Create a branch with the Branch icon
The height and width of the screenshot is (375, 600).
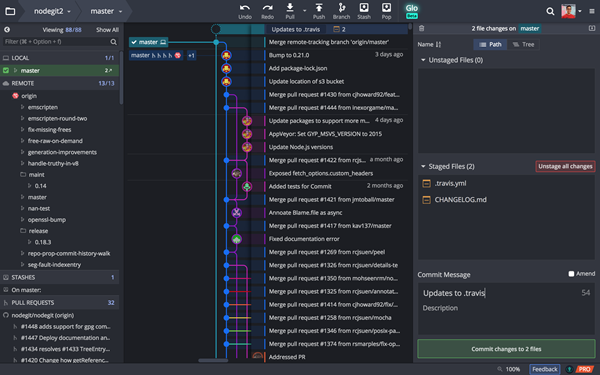pos(341,7)
